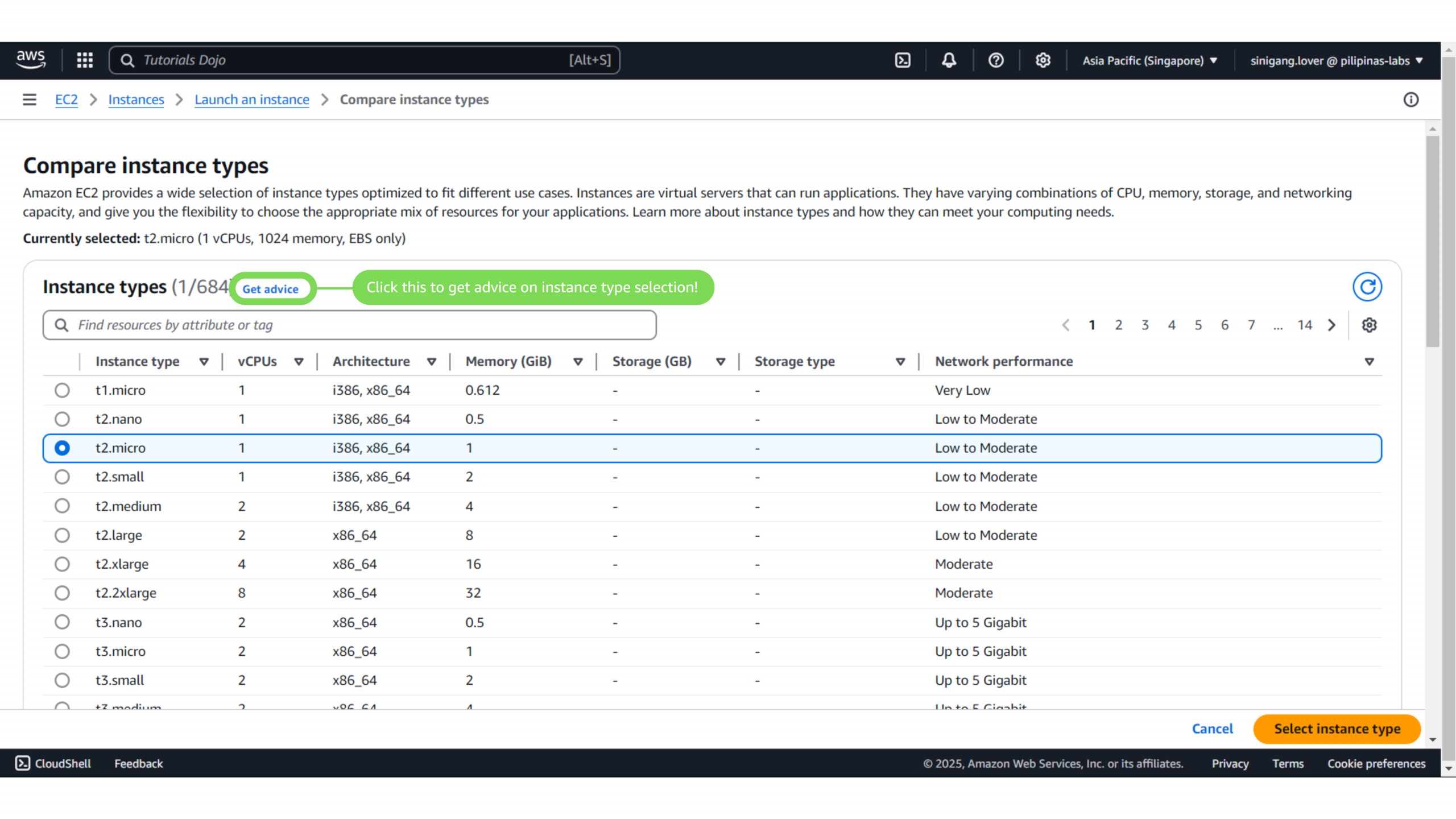Open AWS services grid menu
Screen dimensions: 1456x819
click(x=85, y=60)
